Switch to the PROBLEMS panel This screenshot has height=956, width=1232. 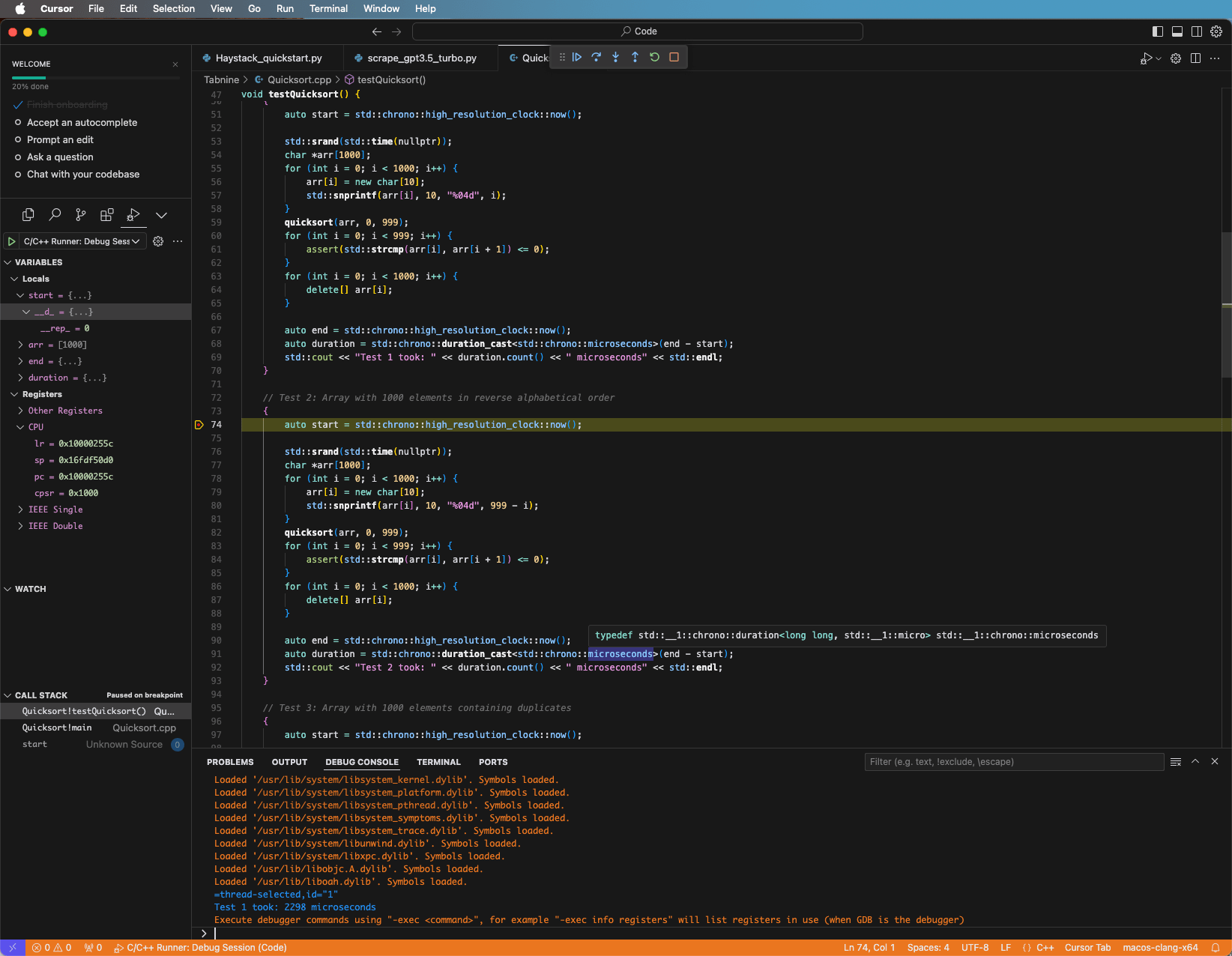(230, 762)
